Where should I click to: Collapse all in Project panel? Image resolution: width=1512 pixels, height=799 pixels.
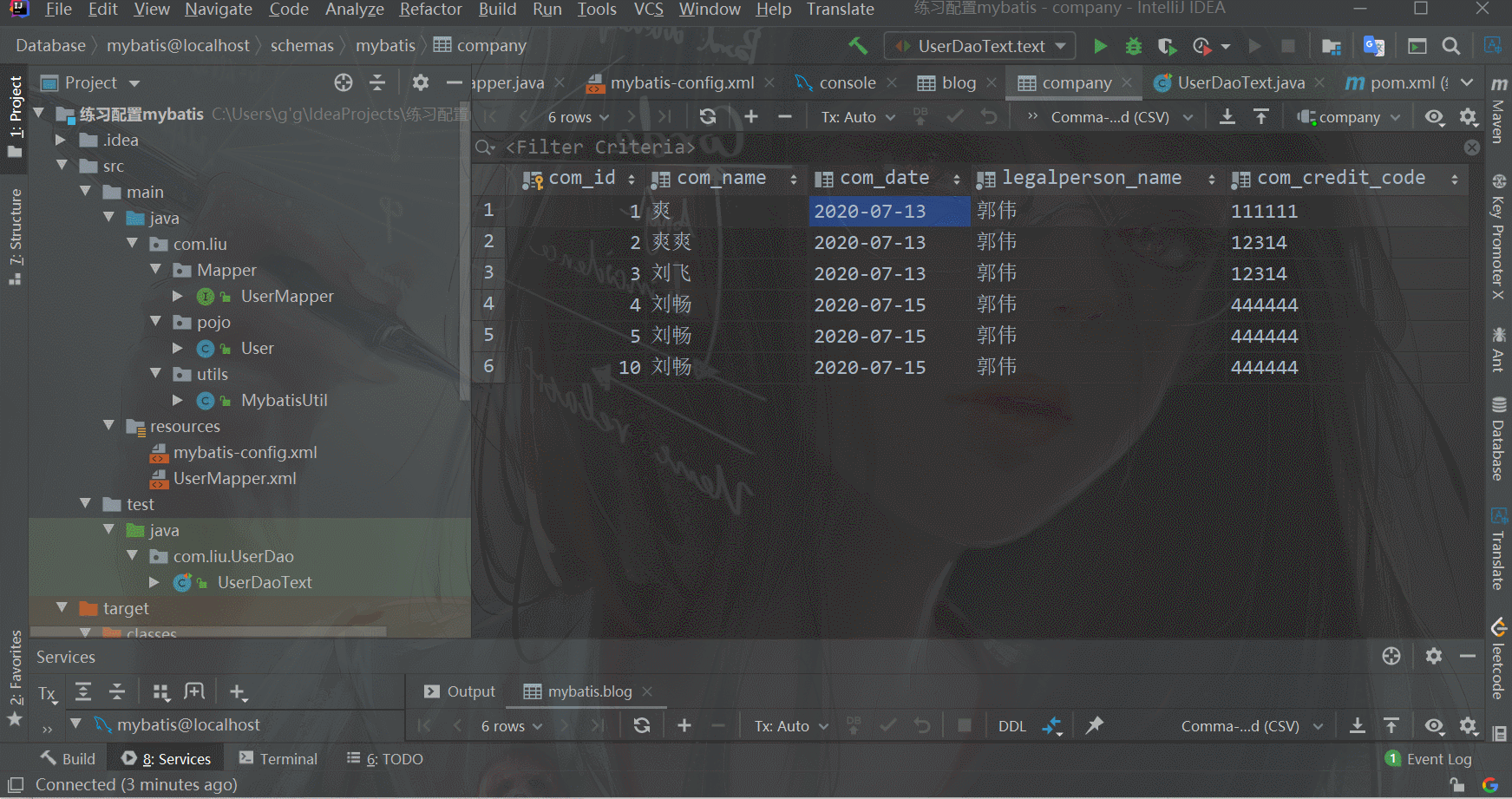pyautogui.click(x=377, y=82)
